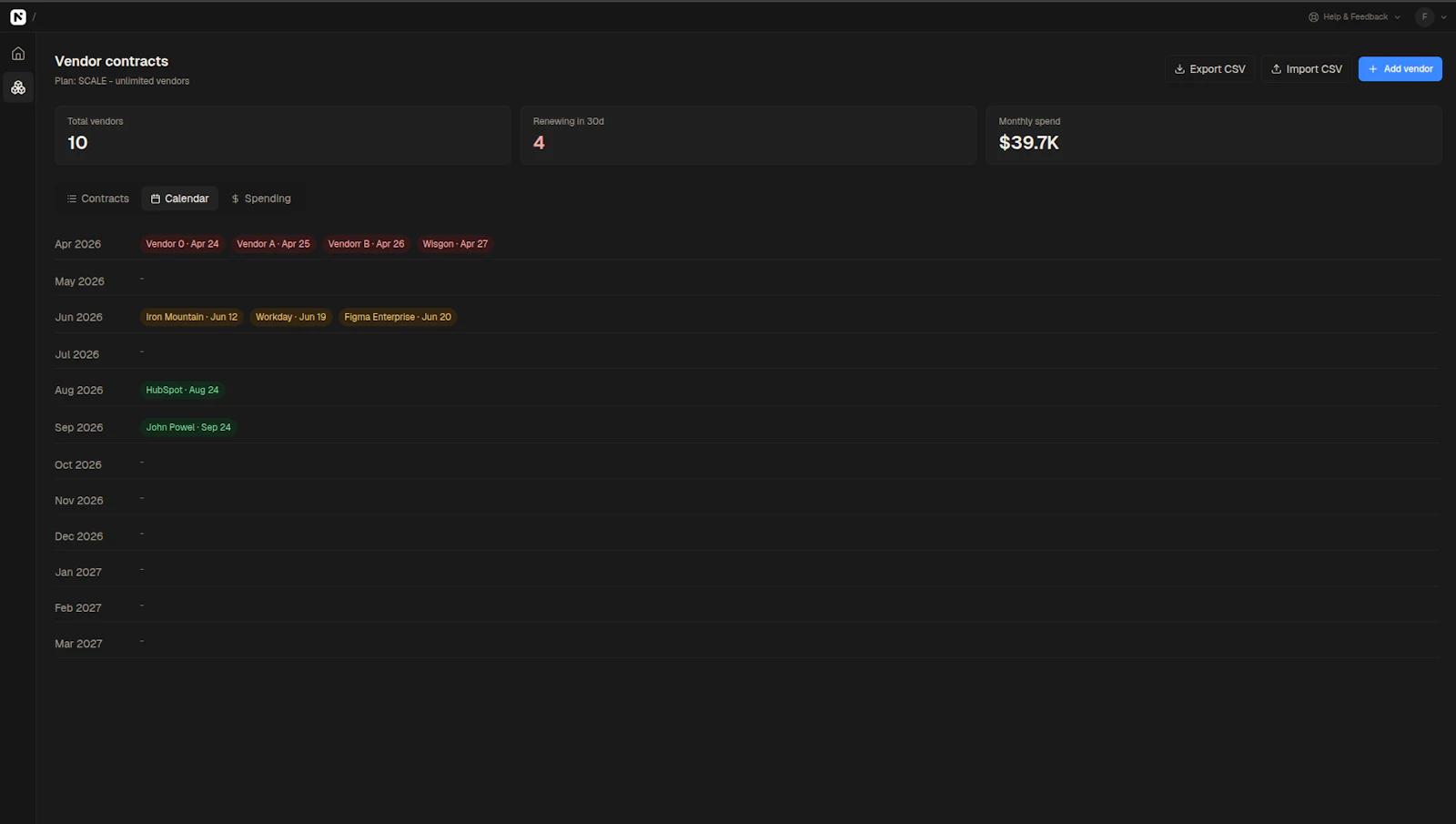The height and width of the screenshot is (824, 1456).
Task: Click the Nov 2026 month label
Action: point(78,501)
